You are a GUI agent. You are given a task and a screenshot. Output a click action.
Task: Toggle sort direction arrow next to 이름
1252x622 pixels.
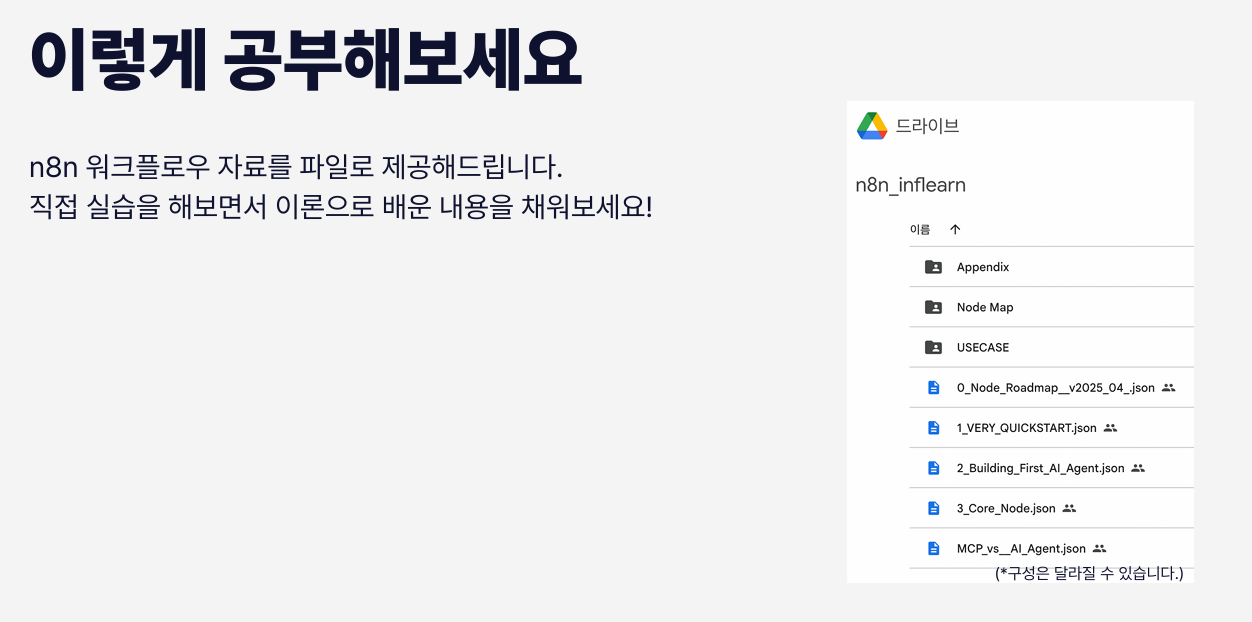coord(955,229)
